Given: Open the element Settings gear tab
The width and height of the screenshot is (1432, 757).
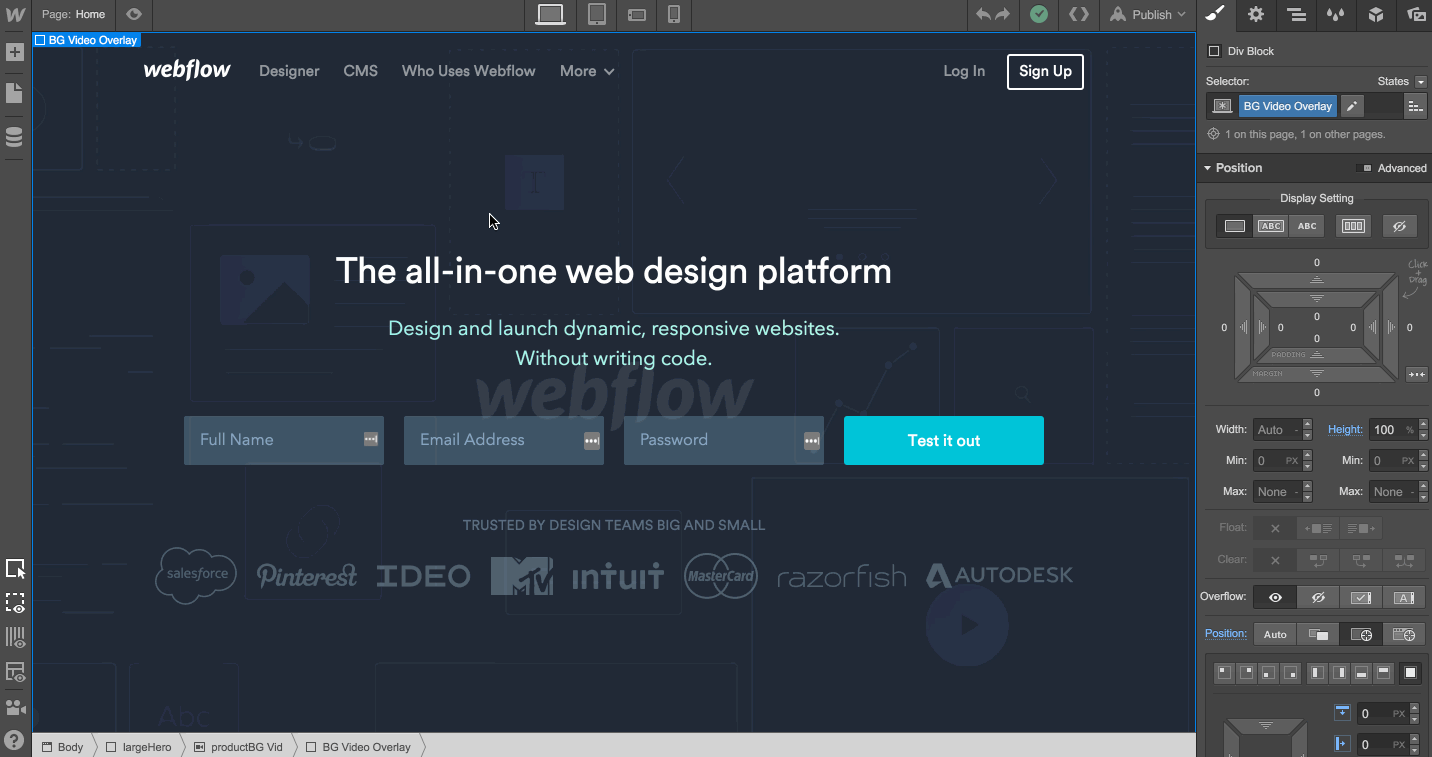Looking at the screenshot, I should click(x=1256, y=14).
